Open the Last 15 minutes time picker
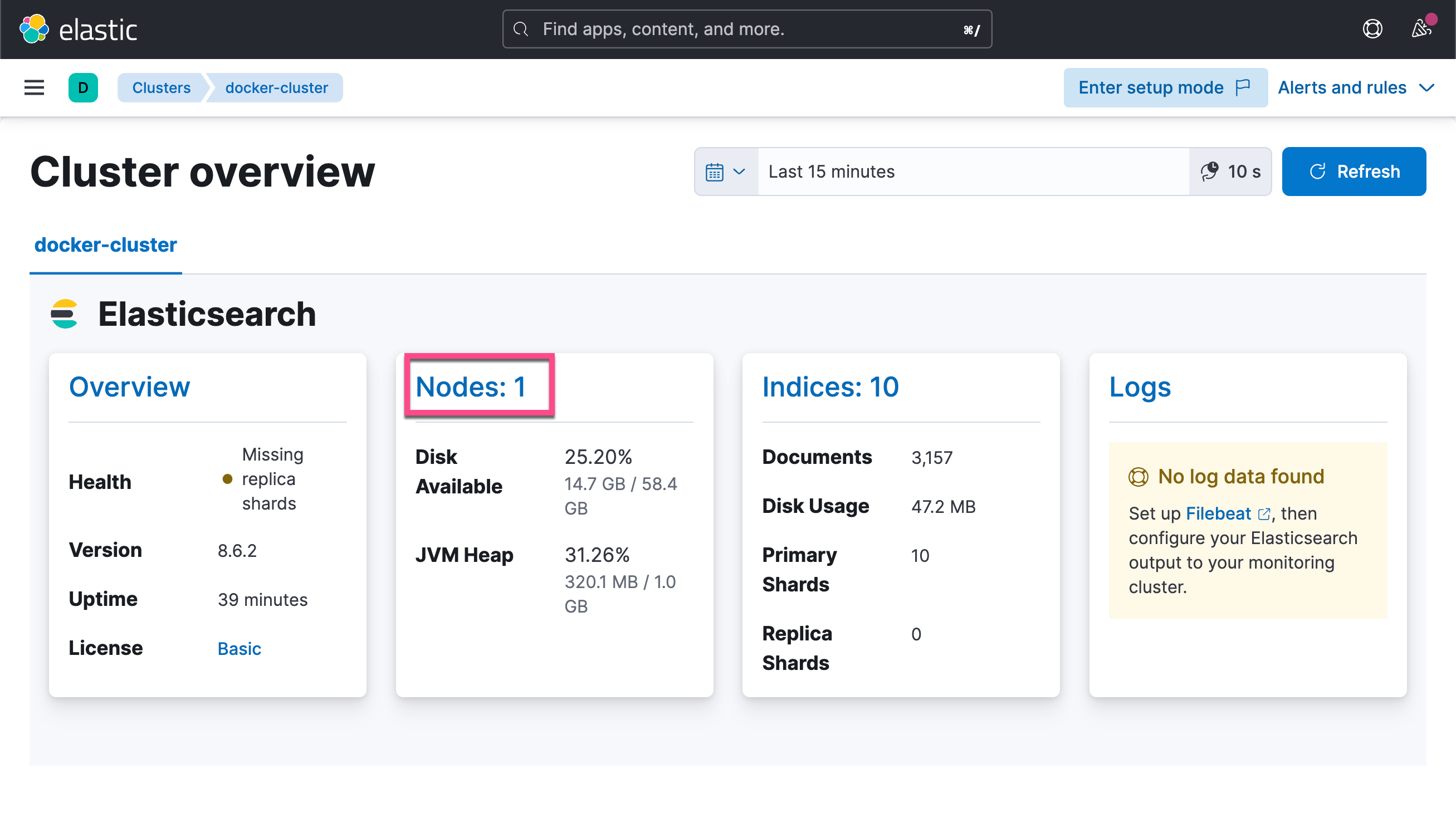Viewport: 1456px width, 832px height. pyautogui.click(x=973, y=172)
